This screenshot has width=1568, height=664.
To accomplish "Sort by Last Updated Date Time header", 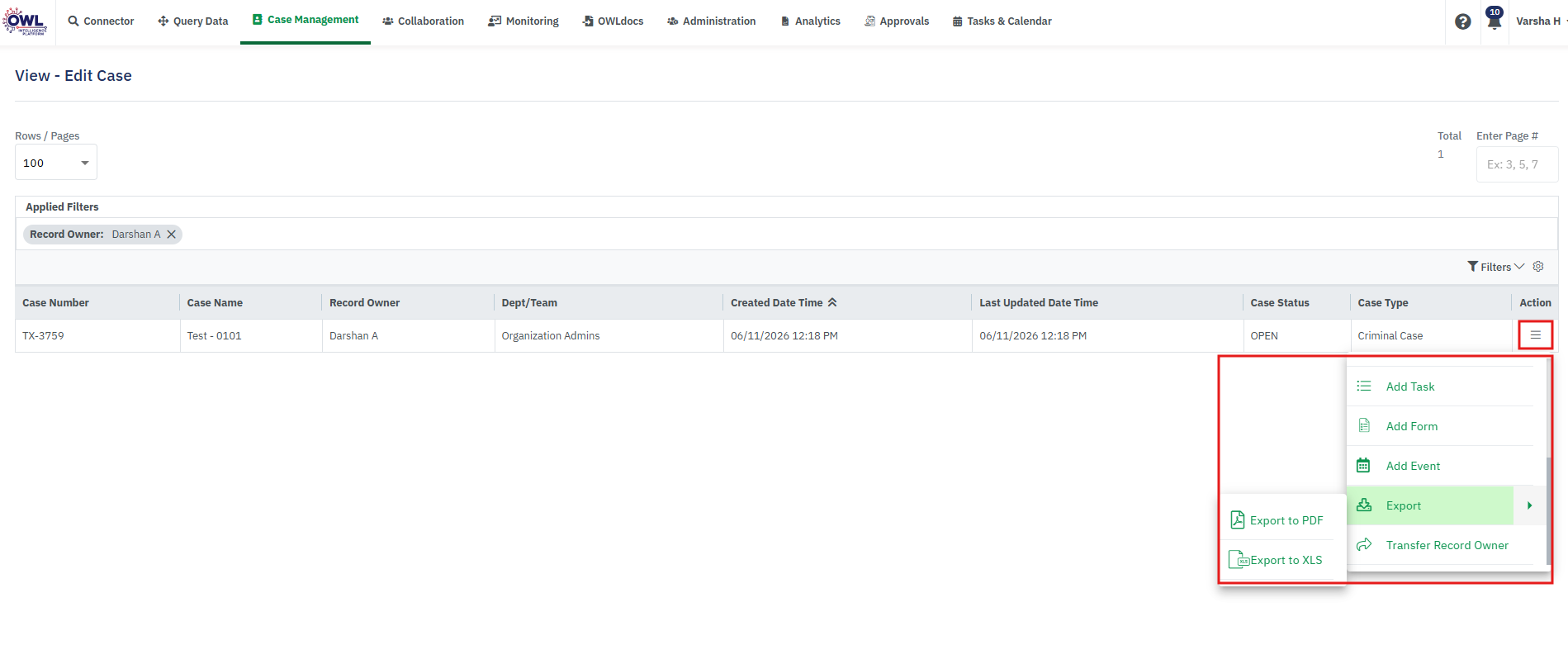I will pos(1039,303).
